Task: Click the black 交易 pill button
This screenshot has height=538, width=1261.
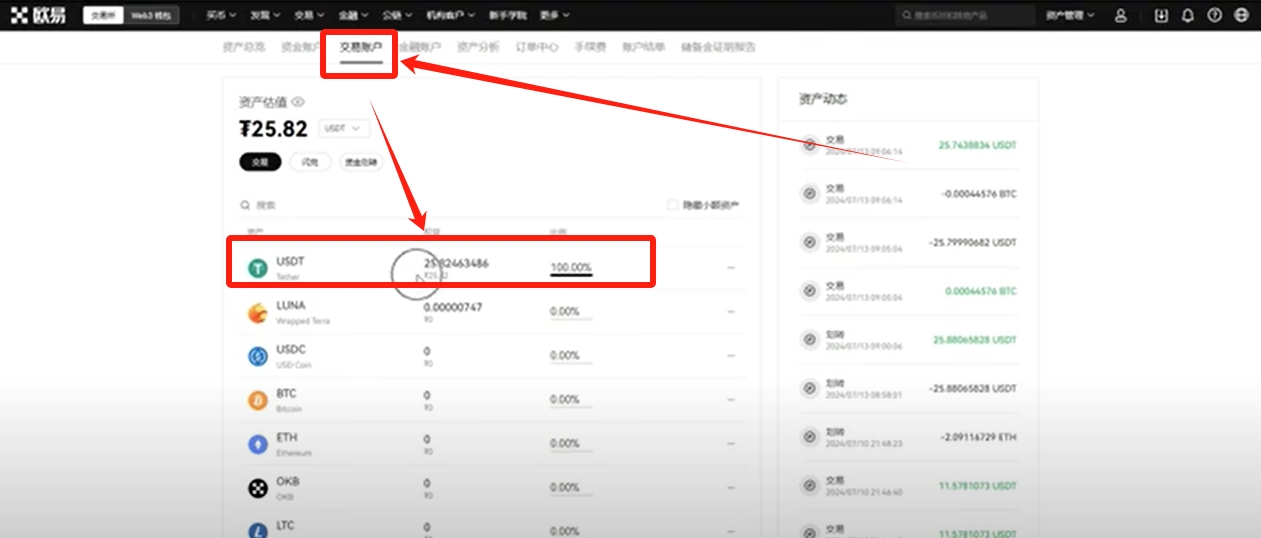Action: pyautogui.click(x=260, y=162)
